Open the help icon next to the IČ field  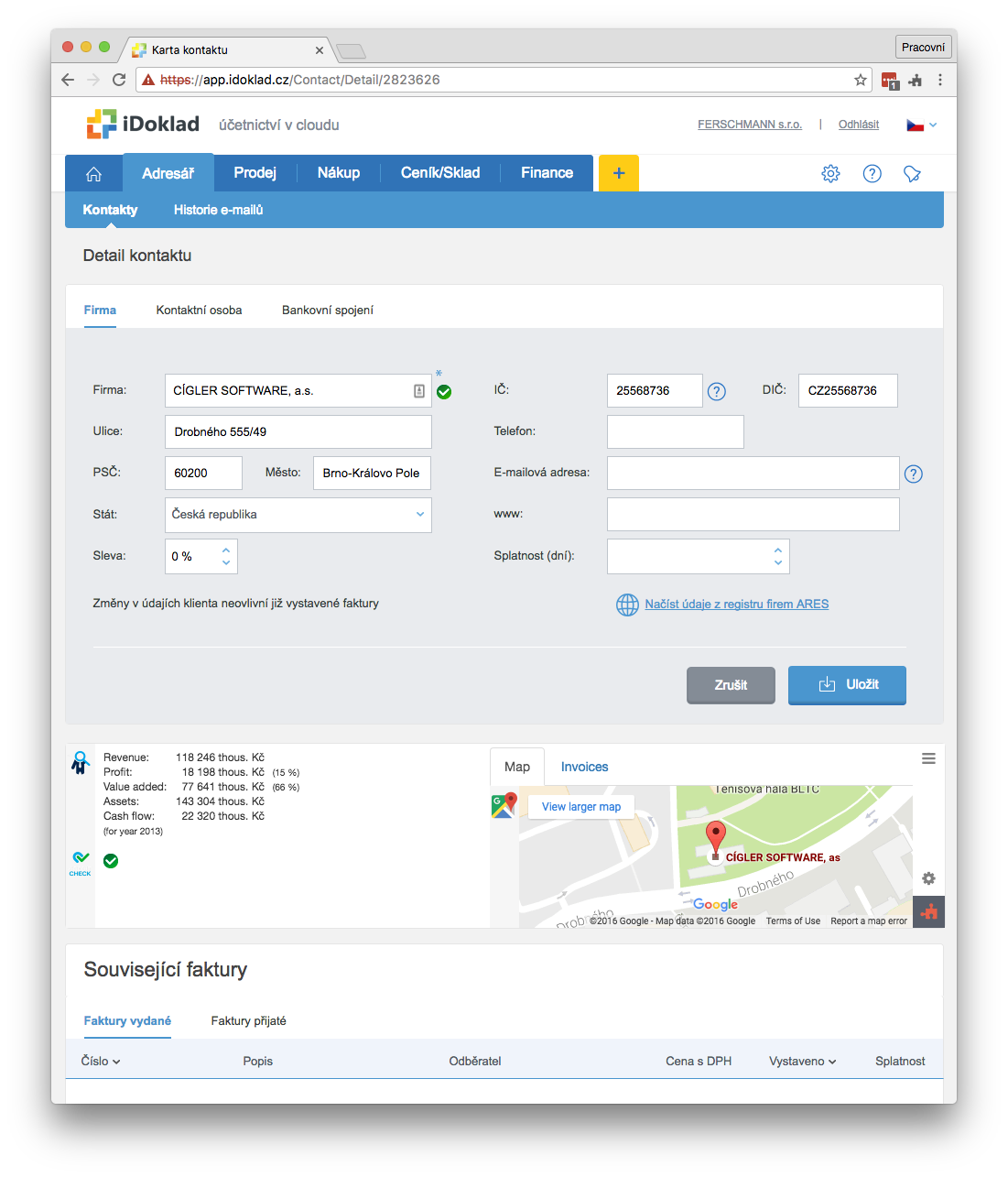(x=717, y=391)
